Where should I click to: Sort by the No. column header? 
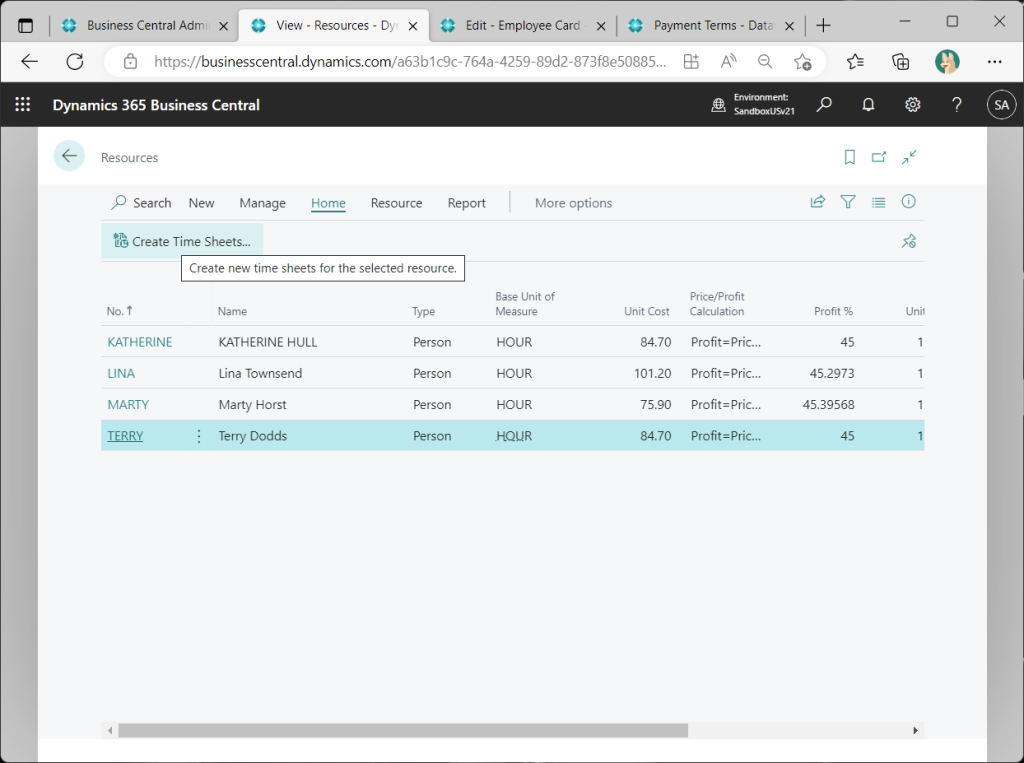pyautogui.click(x=120, y=311)
